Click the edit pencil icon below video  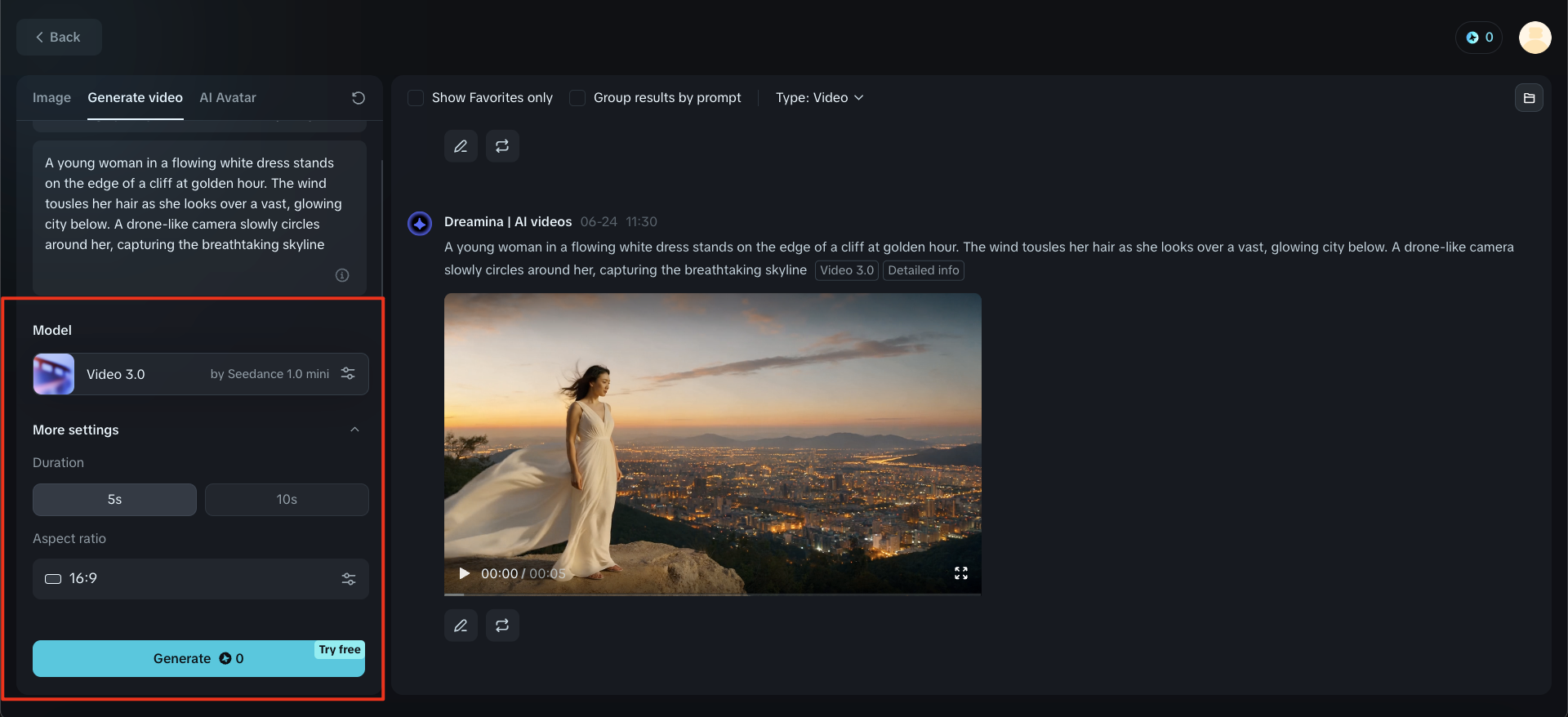[461, 626]
